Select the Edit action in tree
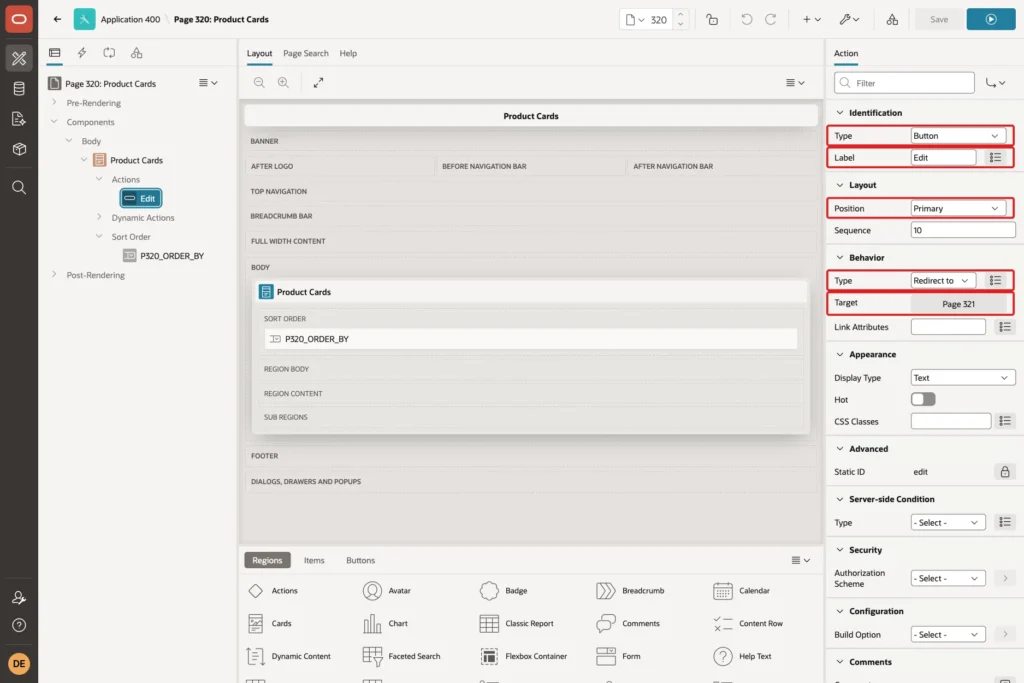Image resolution: width=1024 pixels, height=683 pixels. click(140, 198)
